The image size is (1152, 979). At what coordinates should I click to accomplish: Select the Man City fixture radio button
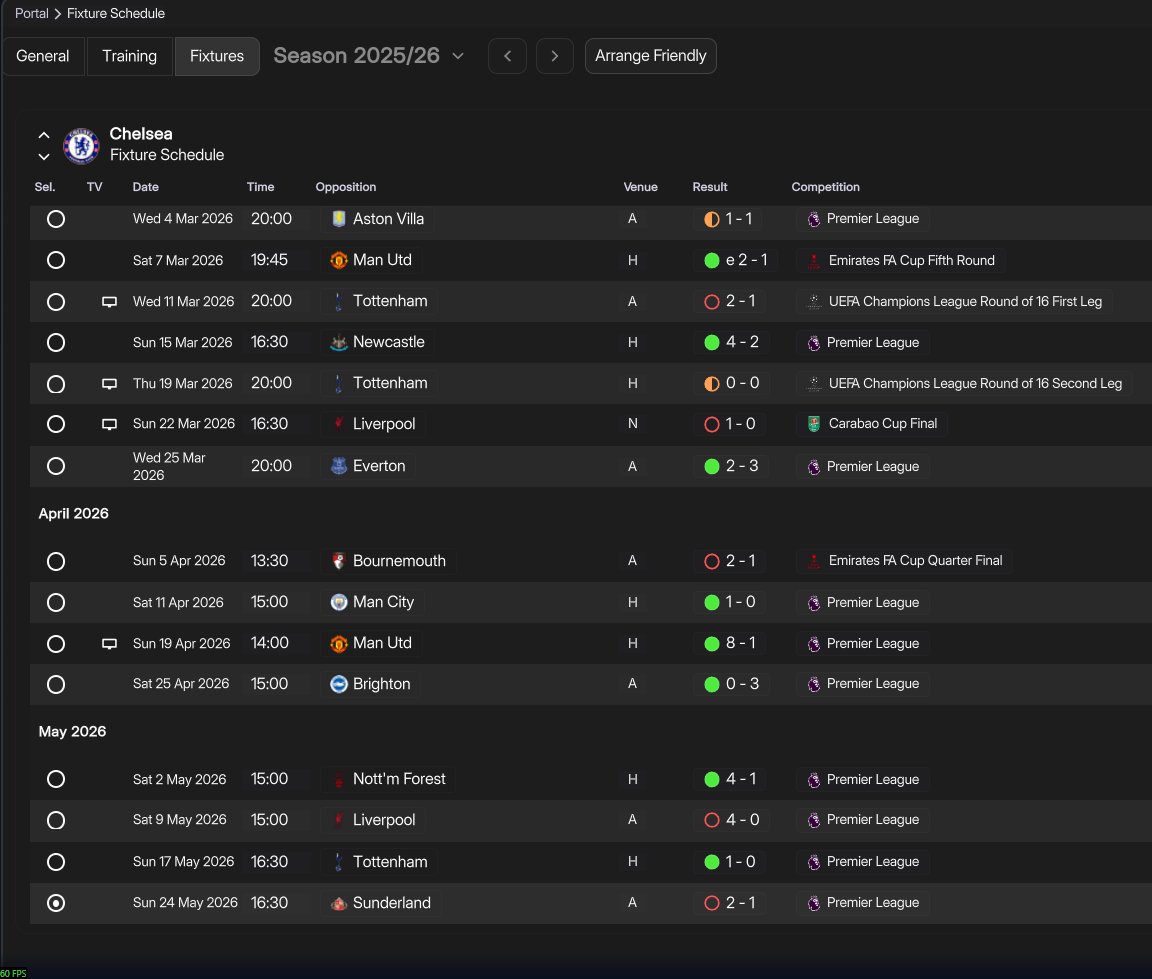point(56,602)
